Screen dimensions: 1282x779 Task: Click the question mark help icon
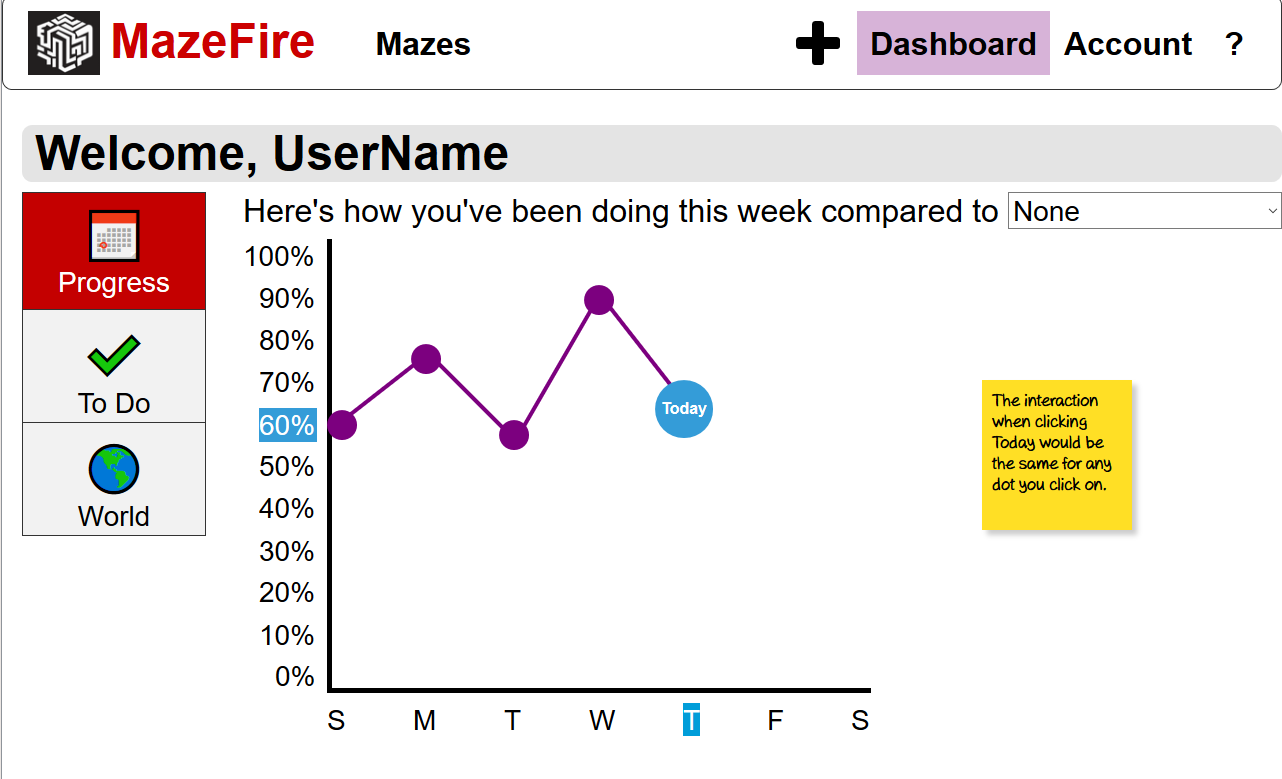point(1234,44)
